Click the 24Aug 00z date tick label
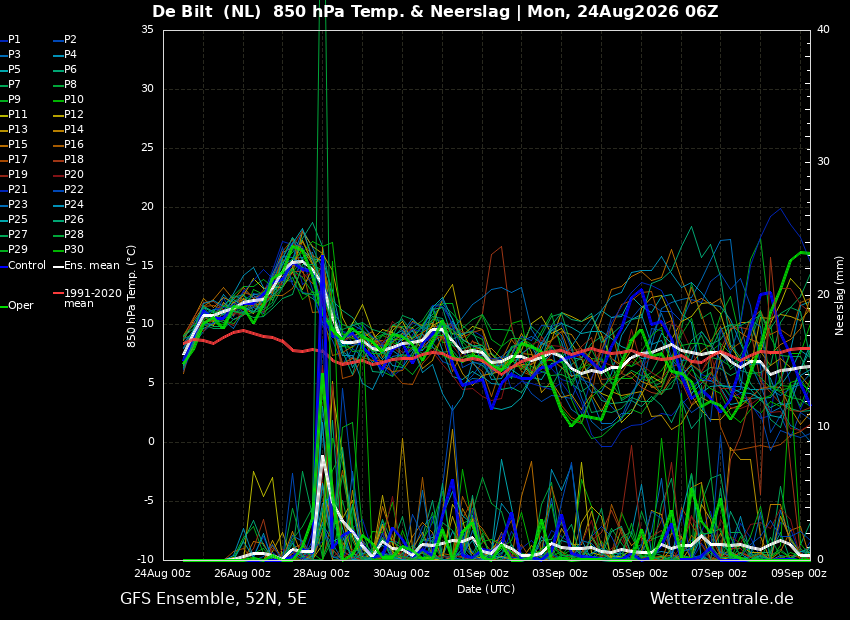This screenshot has width=850, height=620. [x=163, y=573]
